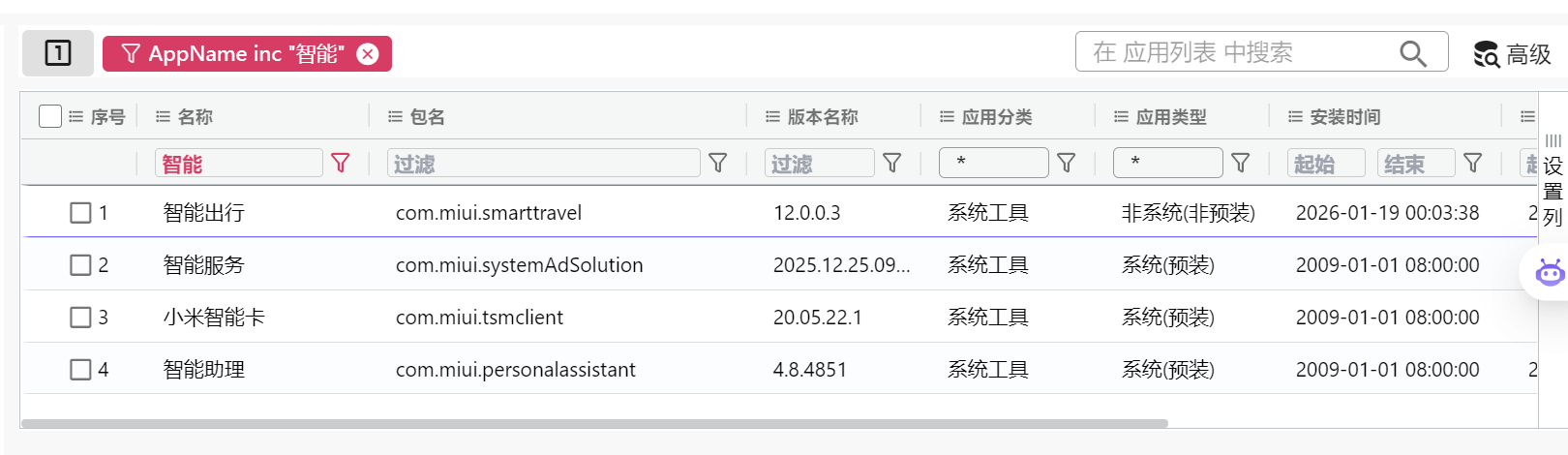Toggle the select-all checkbox in header
The width and height of the screenshot is (1568, 455).
[50, 116]
